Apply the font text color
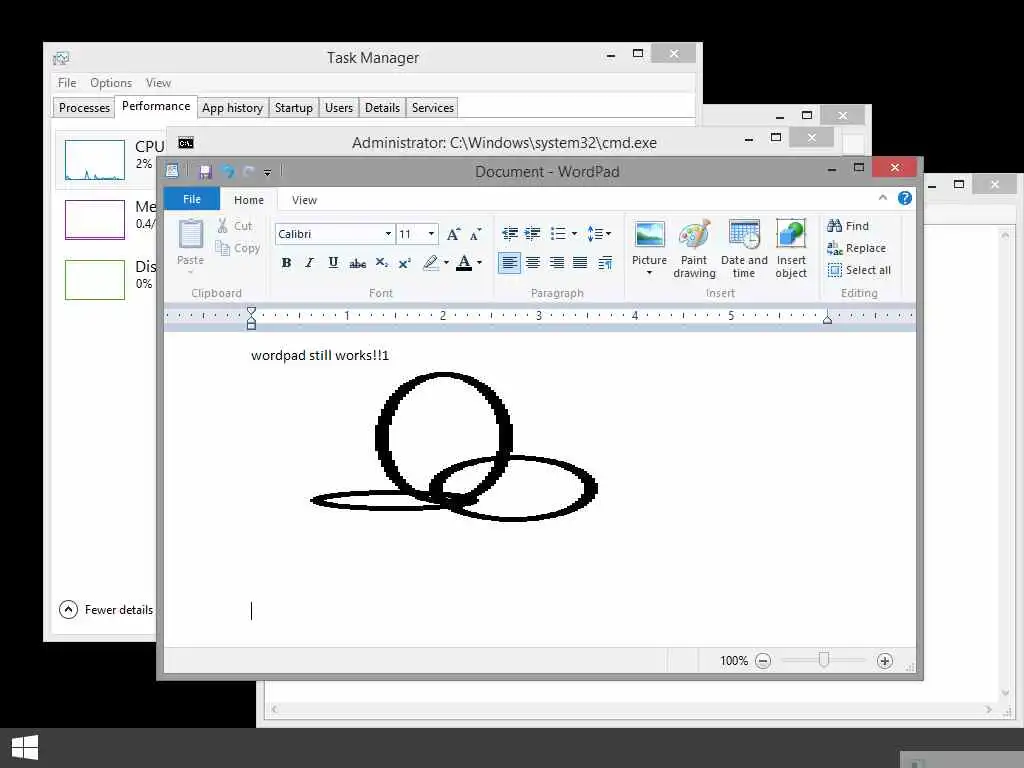1024x768 pixels. 464,263
